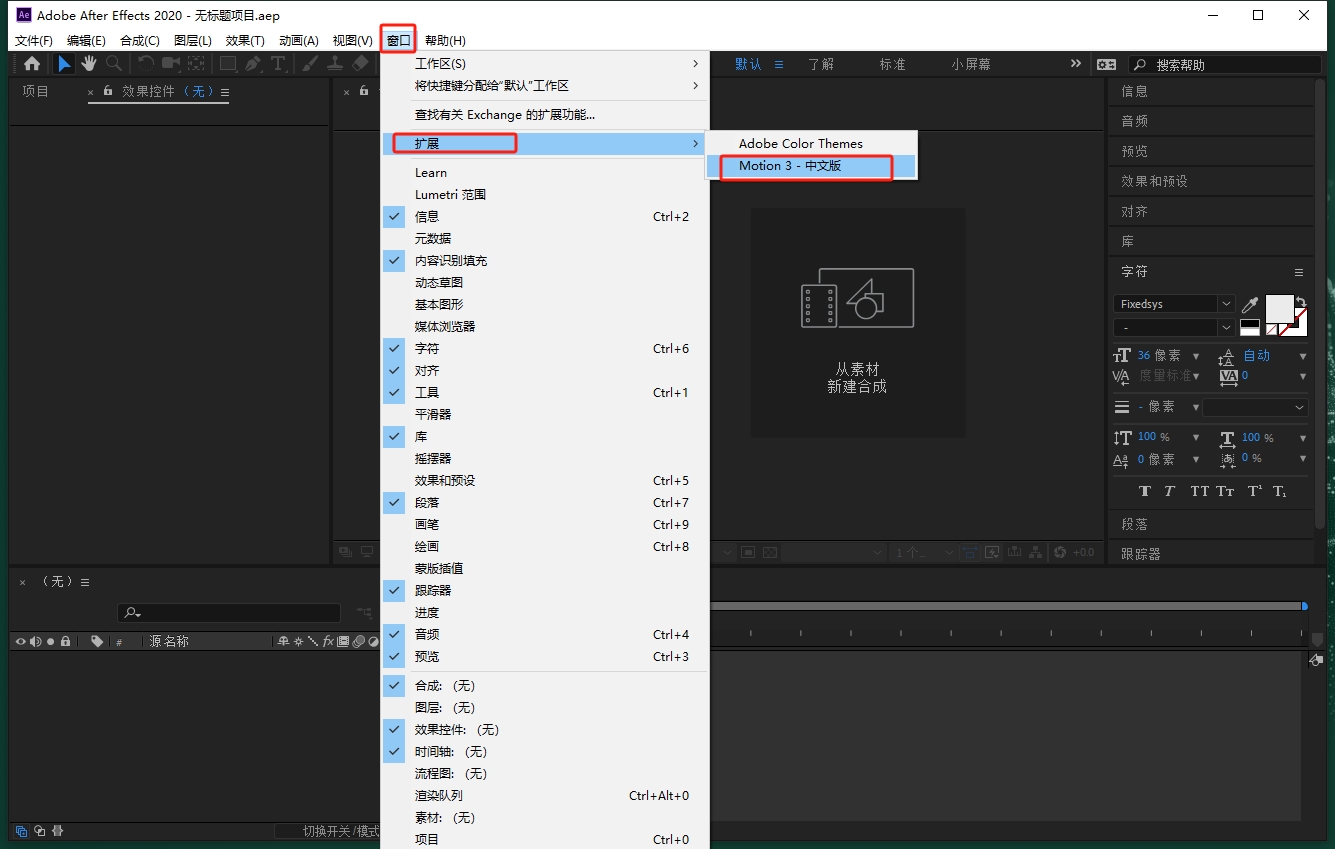Toggle the lock on the 效果控件 panel
1335x849 pixels.
point(108,91)
